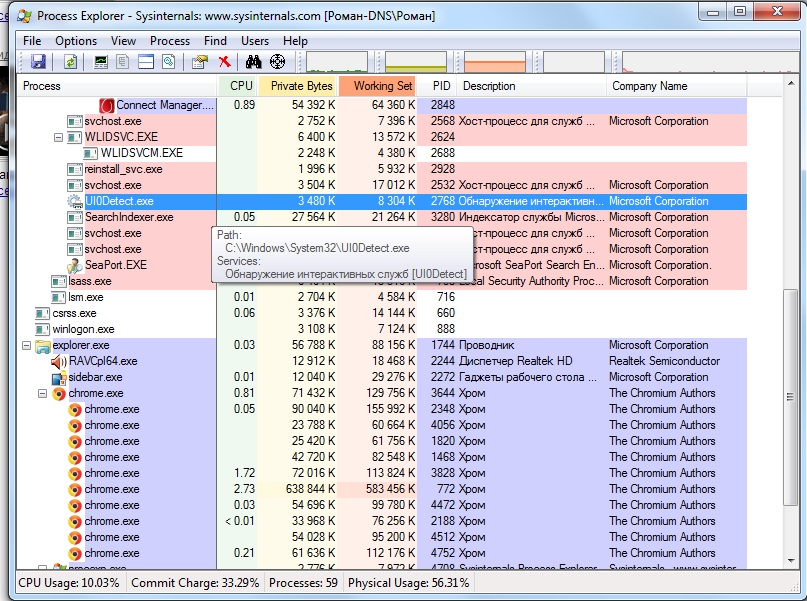
Task: Open the Find menu
Action: click(x=215, y=41)
